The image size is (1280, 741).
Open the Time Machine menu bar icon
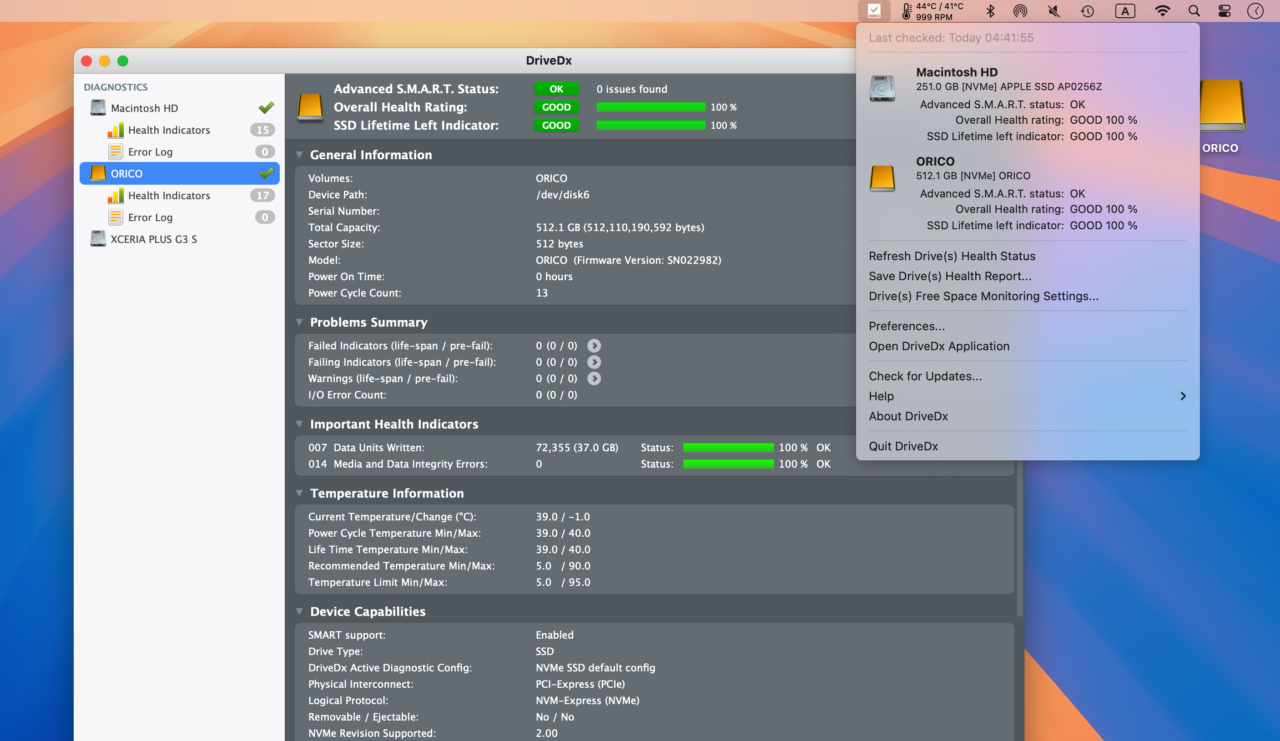coord(1087,11)
